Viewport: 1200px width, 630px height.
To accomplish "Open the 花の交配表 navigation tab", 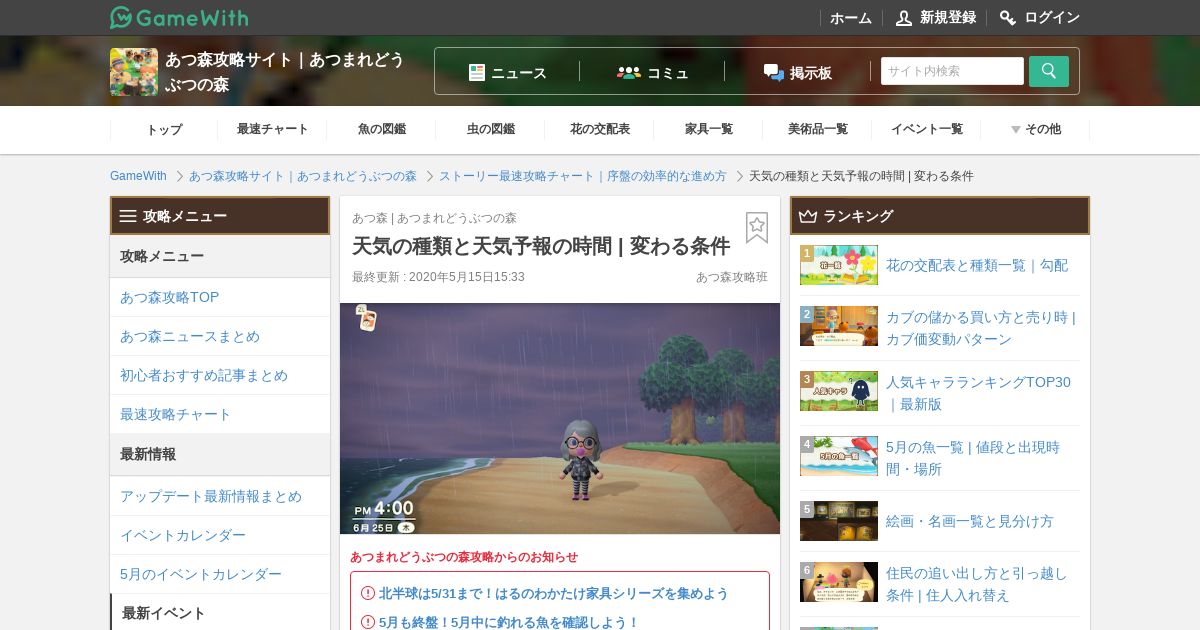I will tap(600, 129).
